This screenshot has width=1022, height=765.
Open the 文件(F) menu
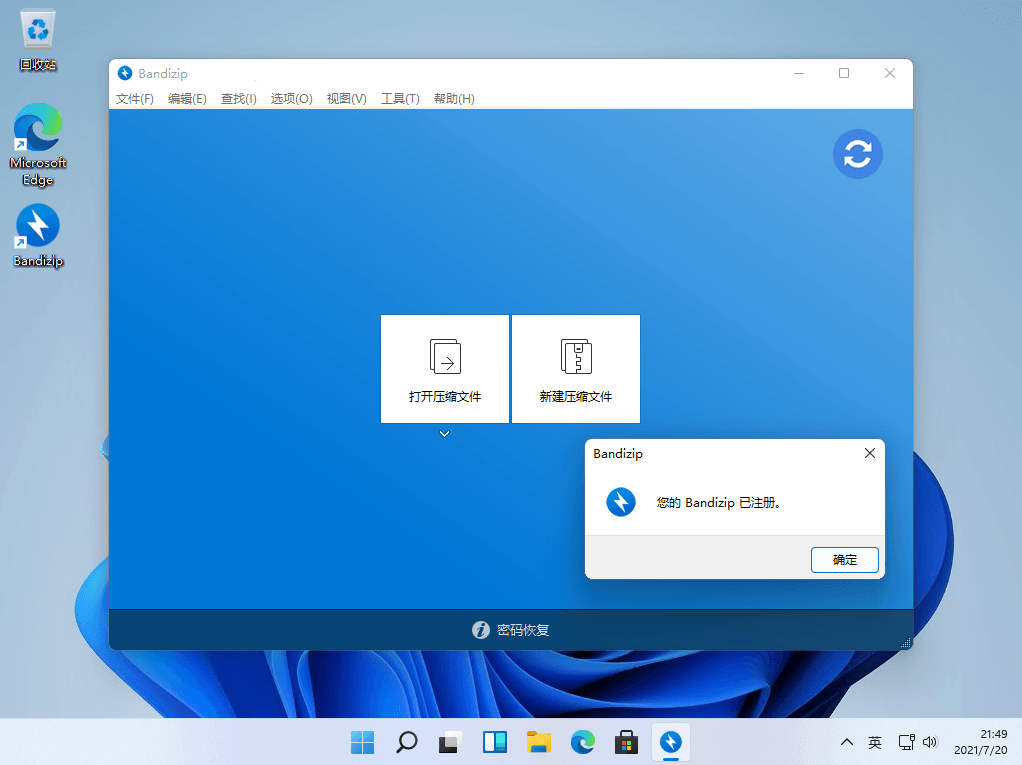click(135, 98)
